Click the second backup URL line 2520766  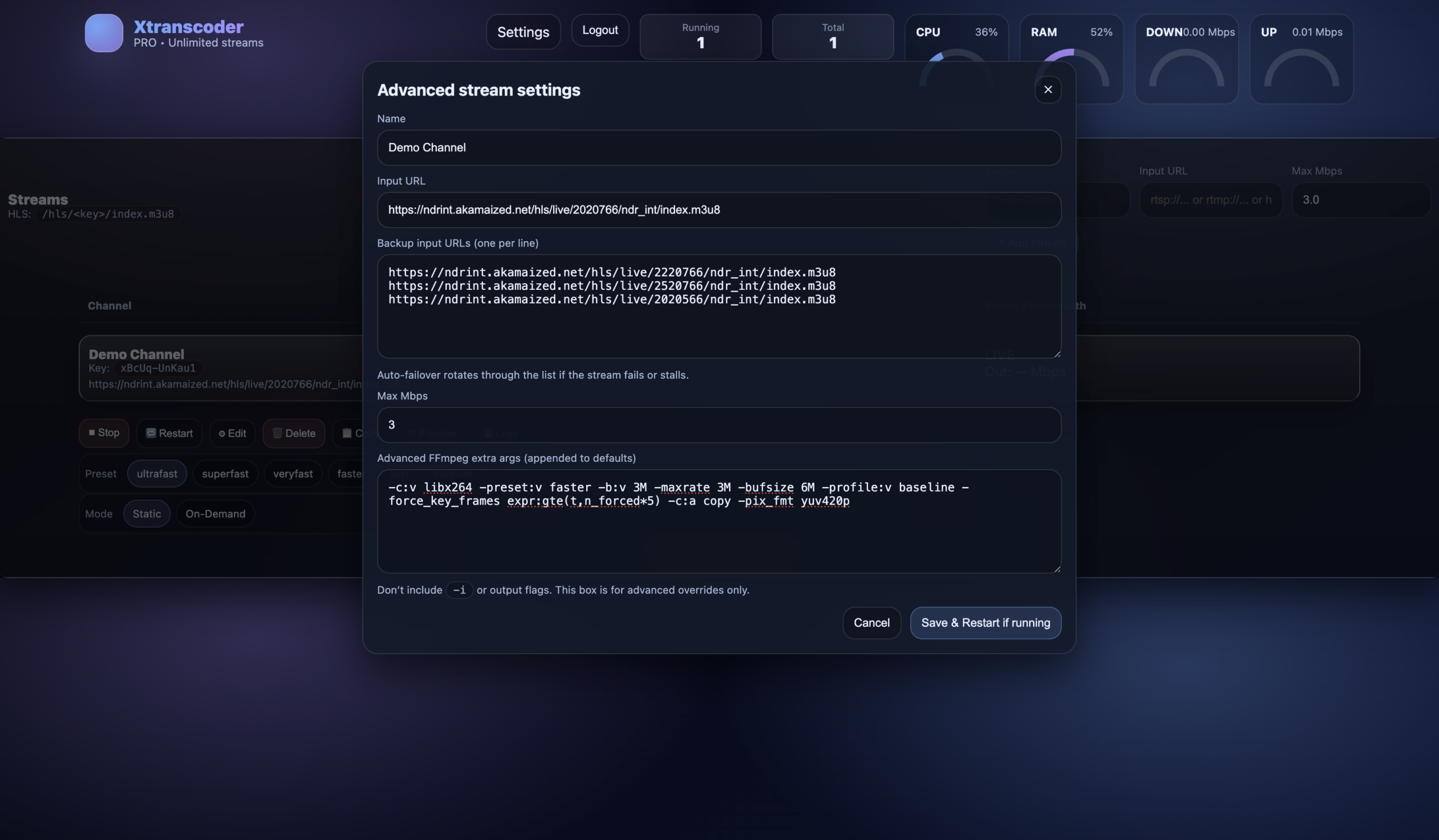(x=612, y=286)
